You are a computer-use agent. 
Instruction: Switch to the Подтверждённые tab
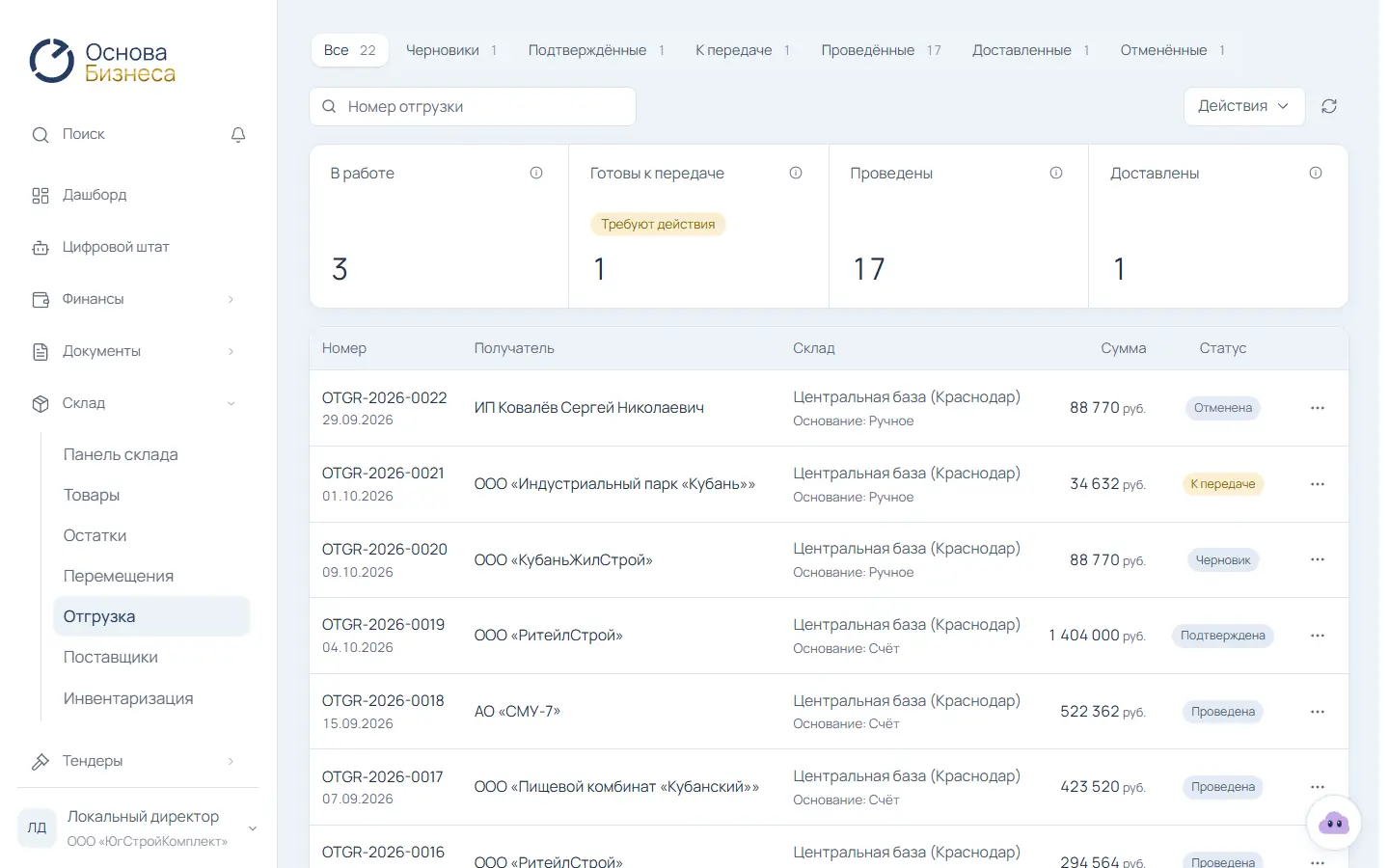(x=596, y=50)
